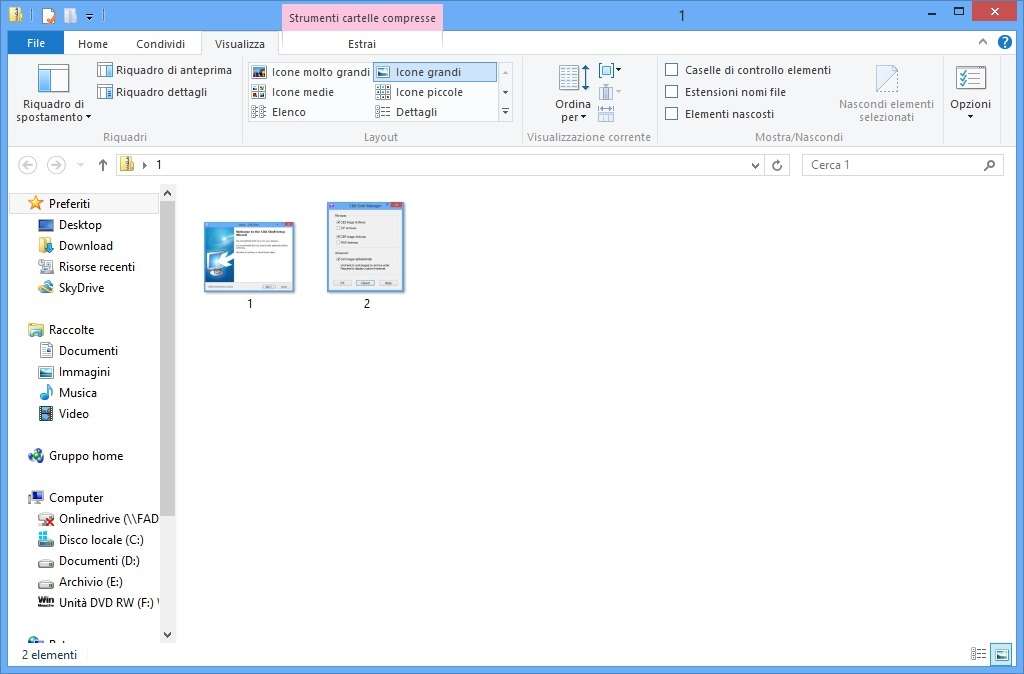The image size is (1024, 674).
Task: Toggle the Riquadro di anteprima button
Action: [164, 70]
